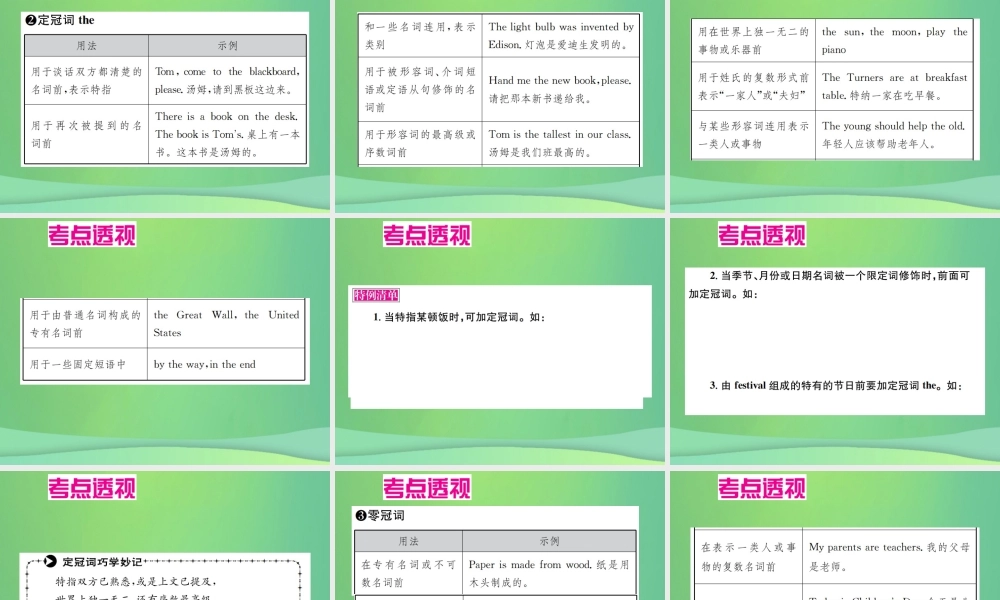The height and width of the screenshot is (600, 1000).
Task: Click the example the sun, the moon, play the piano
Action: (x=894, y=40)
